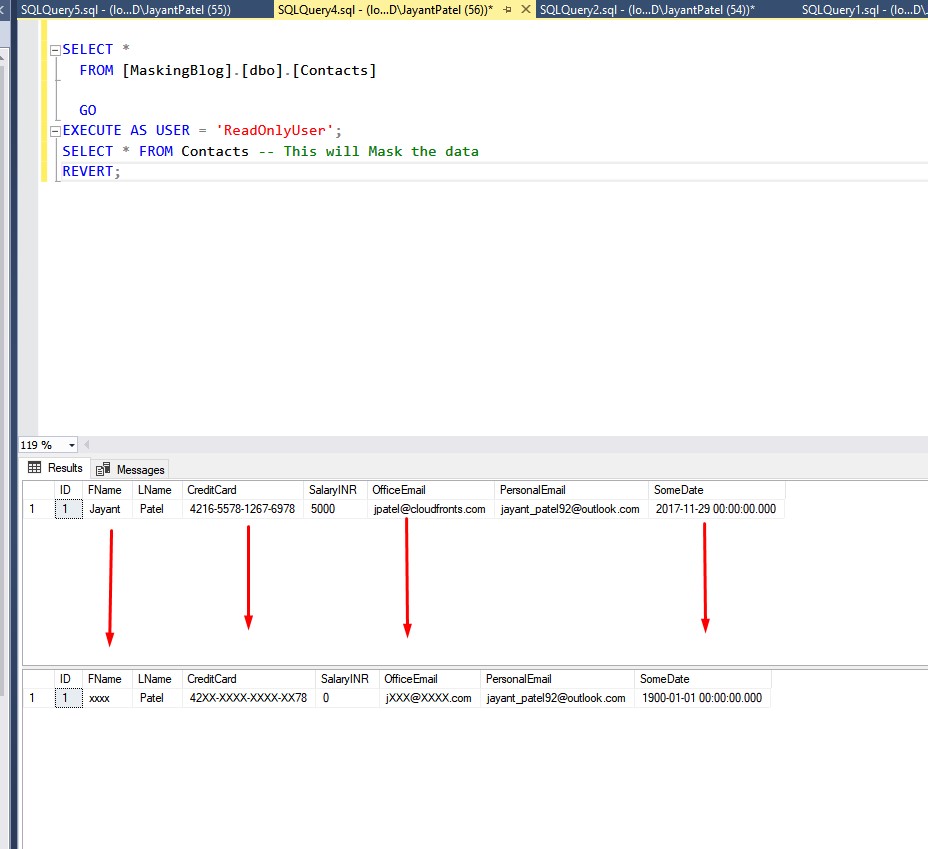The width and height of the screenshot is (928, 849).
Task: Select the masked SalaryINR cell showing 0
Action: pyautogui.click(x=347, y=698)
